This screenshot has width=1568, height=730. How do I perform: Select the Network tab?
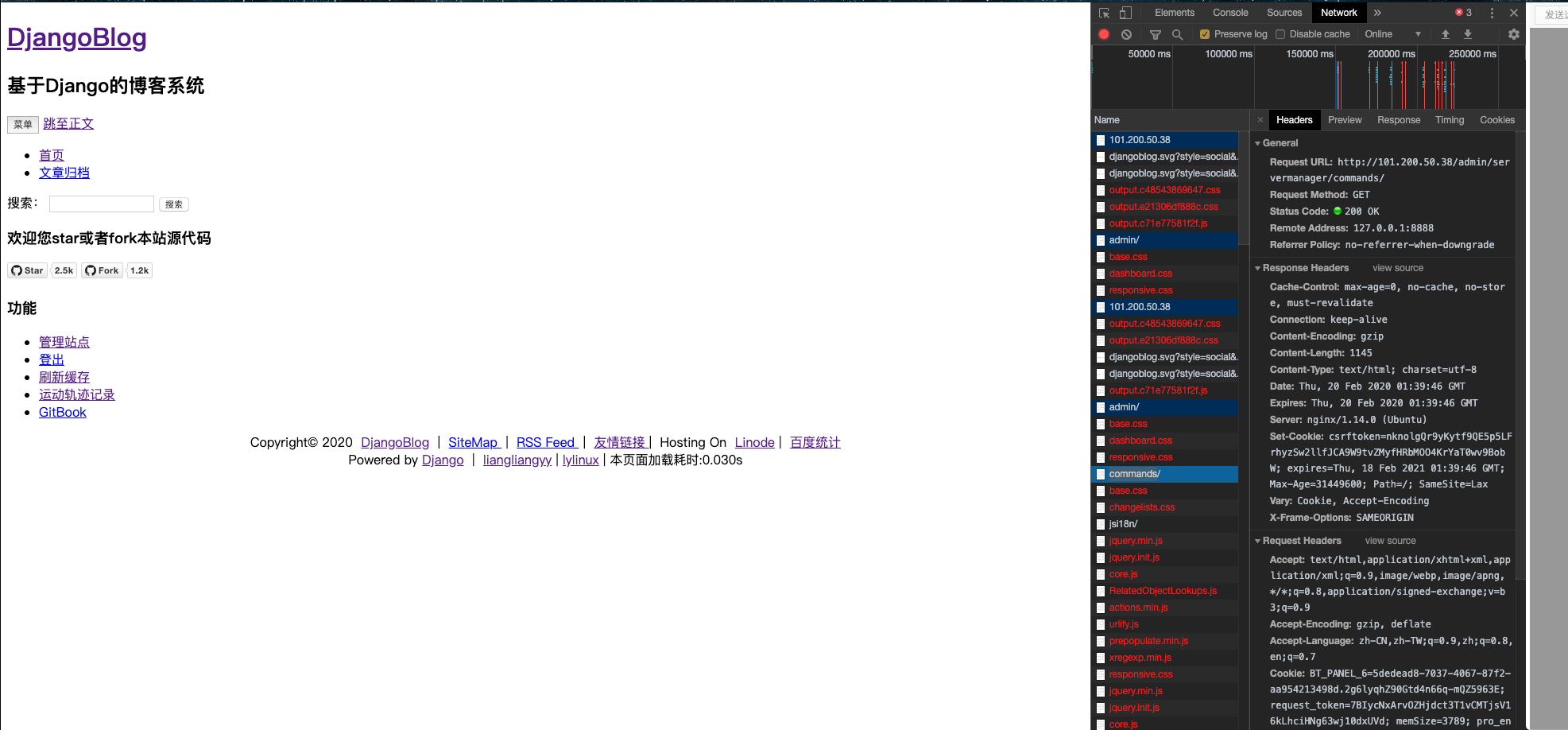coord(1339,13)
